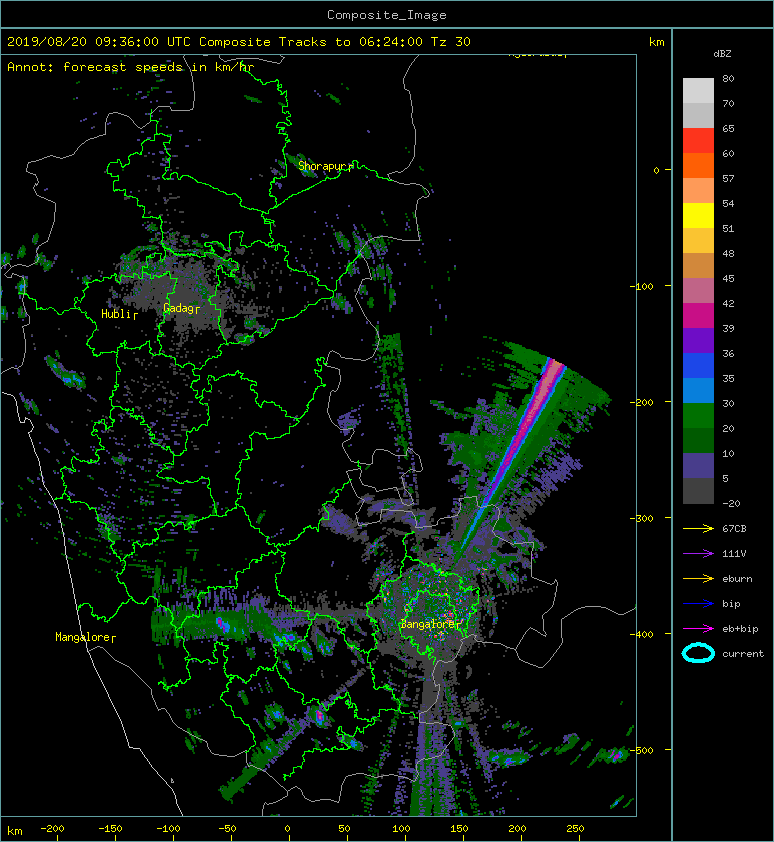Click the dense radar echoes over Bangalore city
The height and width of the screenshot is (842, 774).
pos(430,607)
